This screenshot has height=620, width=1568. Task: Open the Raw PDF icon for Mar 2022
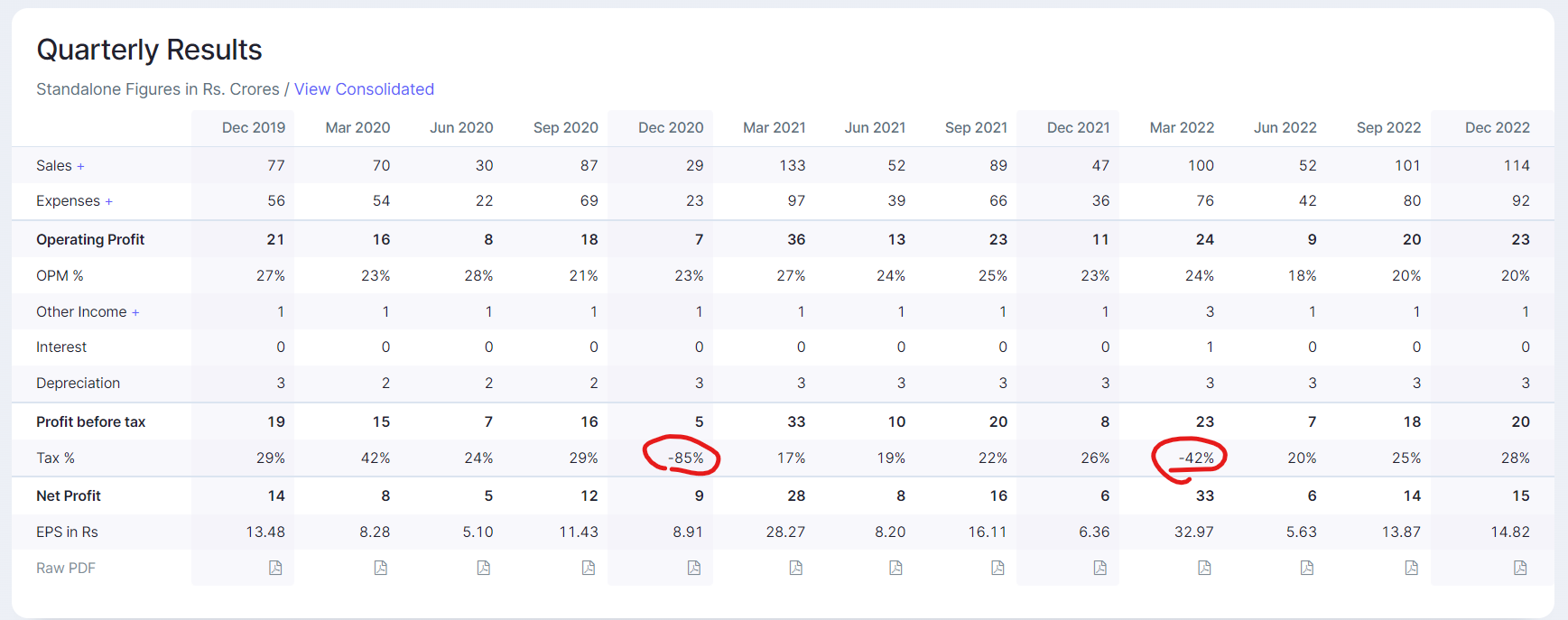1204,568
